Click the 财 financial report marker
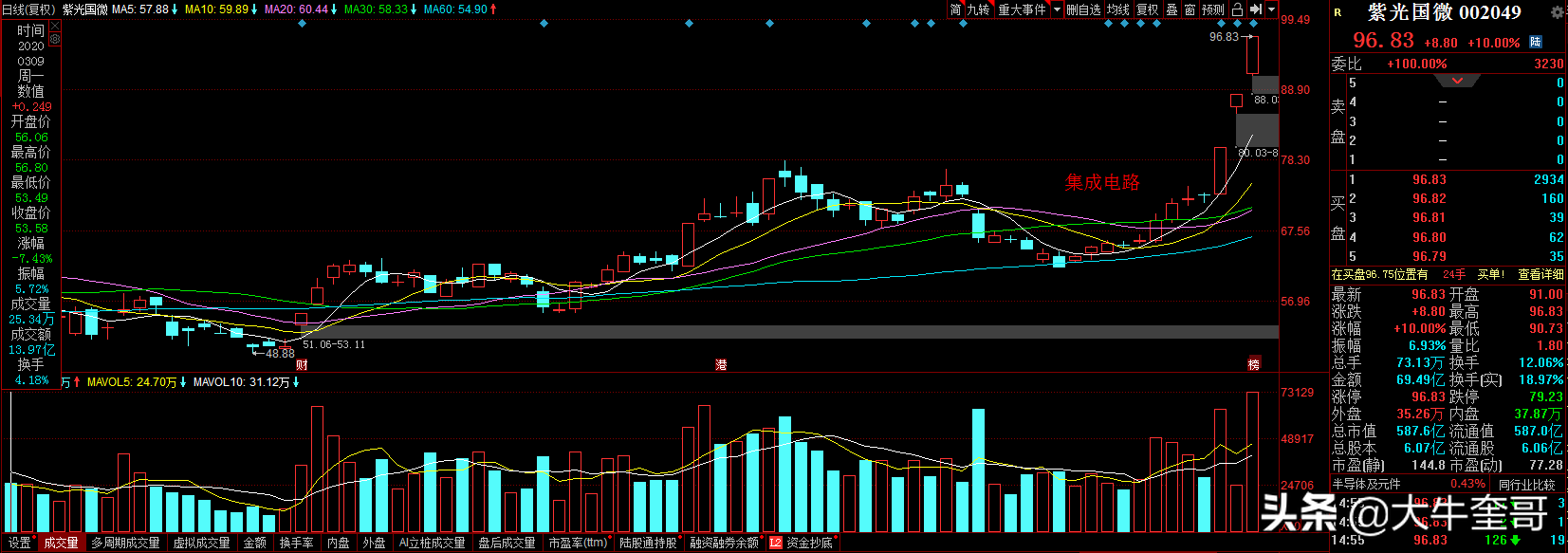Image resolution: width=1568 pixels, height=553 pixels. pos(302,364)
